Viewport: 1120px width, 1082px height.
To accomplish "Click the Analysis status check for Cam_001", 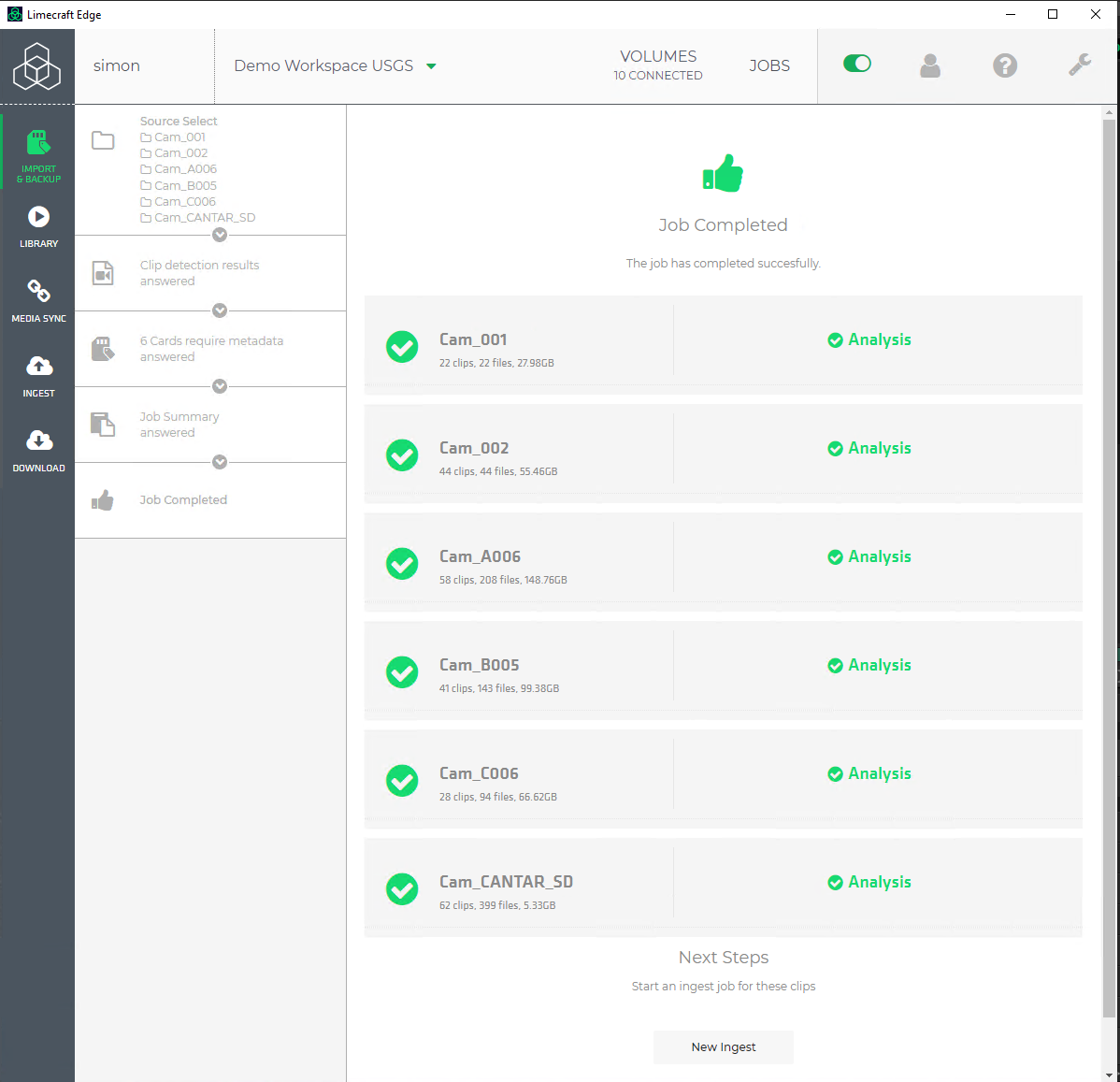I will point(869,339).
